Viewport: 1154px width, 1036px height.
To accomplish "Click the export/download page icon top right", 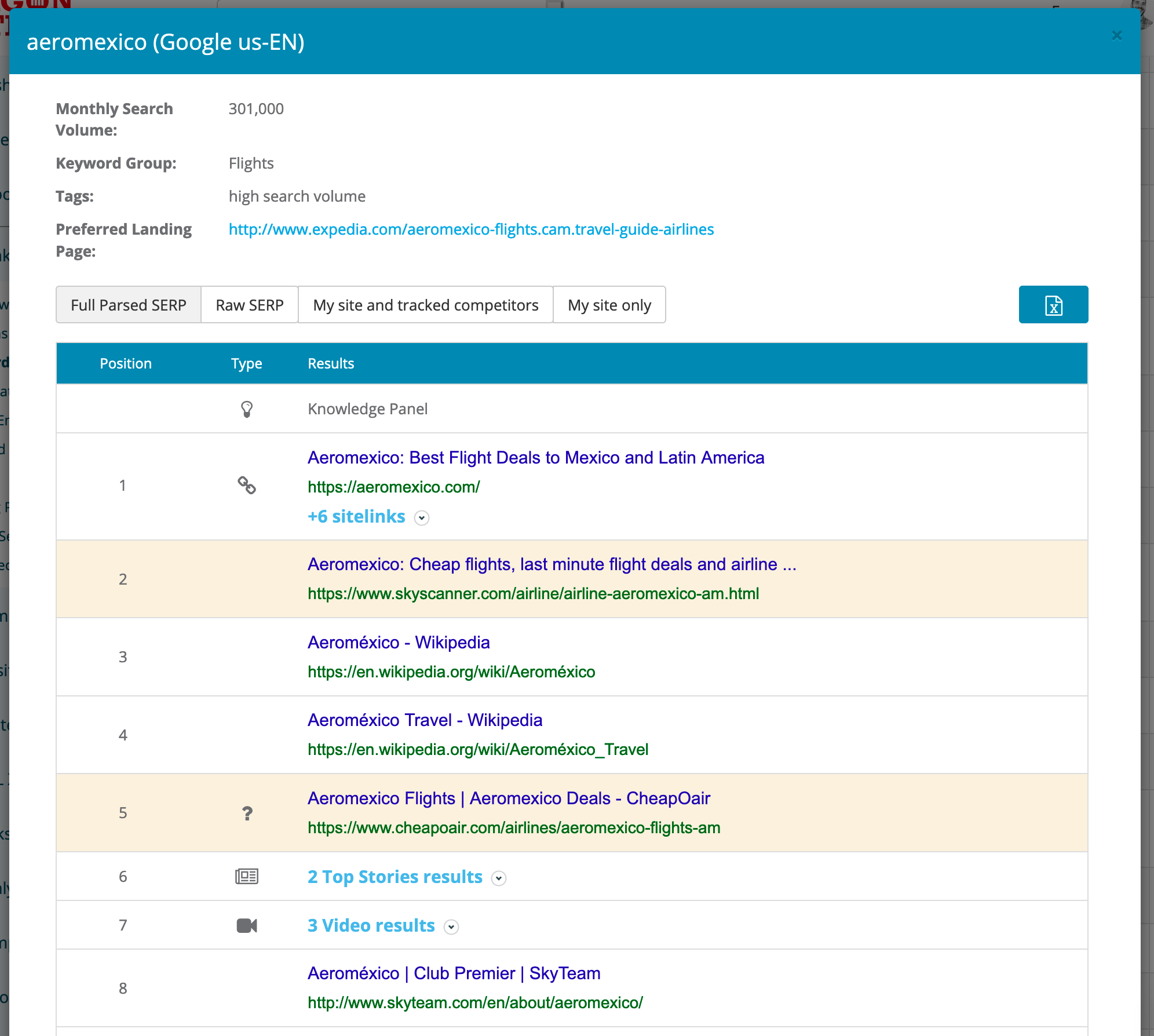I will click(1054, 304).
